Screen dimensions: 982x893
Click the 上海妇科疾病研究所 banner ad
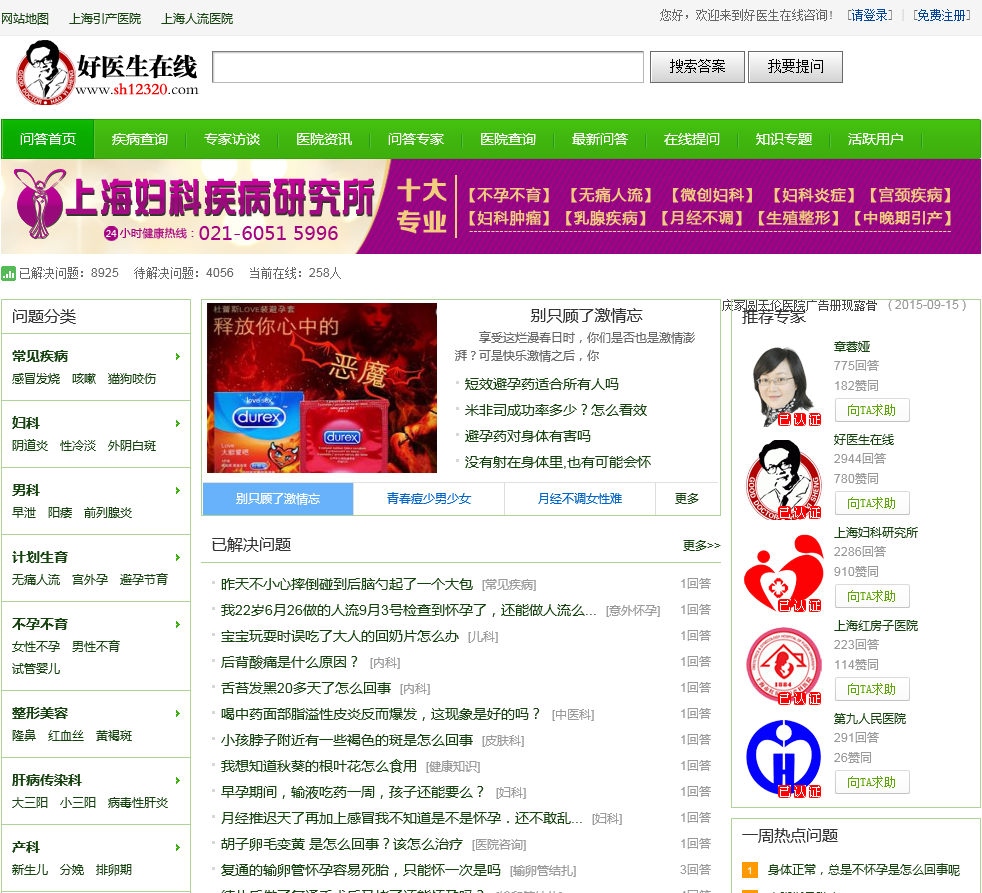[x=491, y=207]
